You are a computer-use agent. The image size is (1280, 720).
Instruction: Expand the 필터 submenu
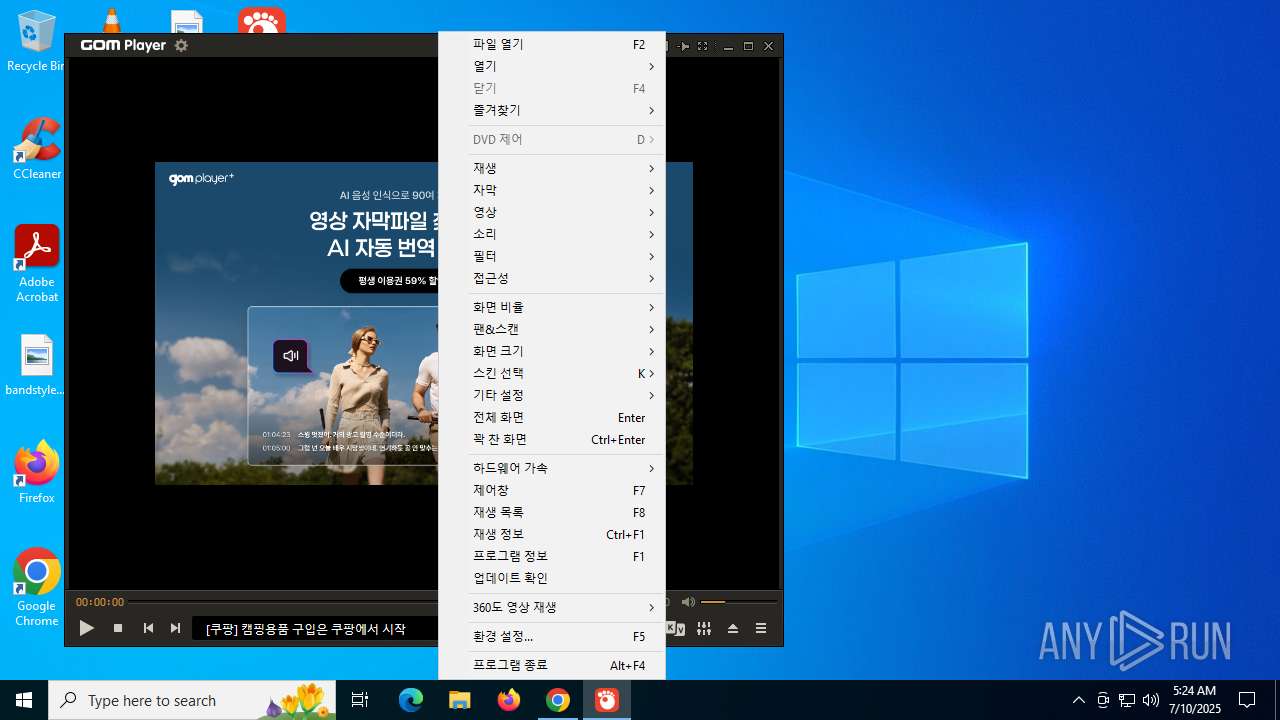point(552,256)
